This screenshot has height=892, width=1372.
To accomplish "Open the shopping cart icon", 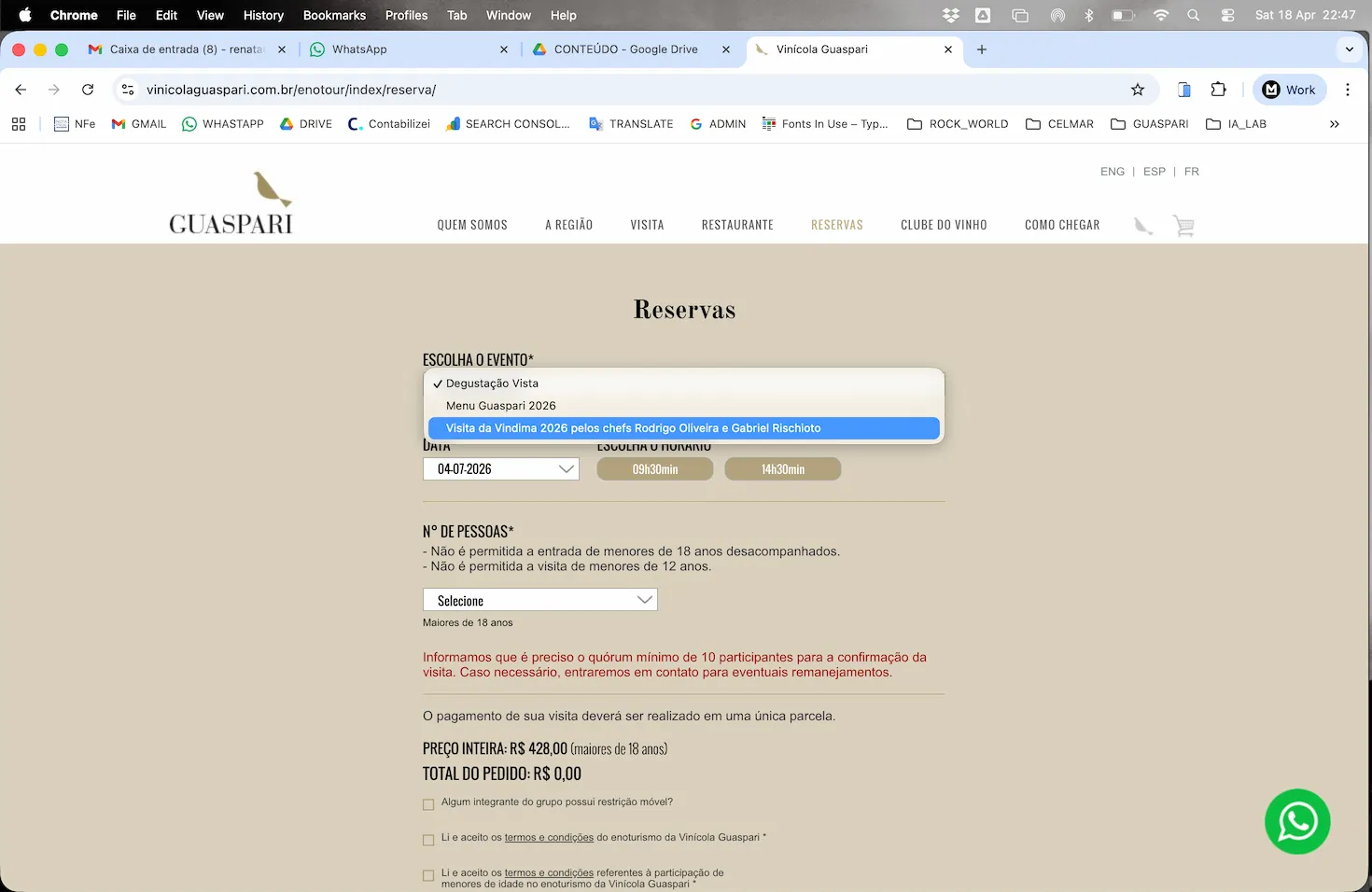I will [1183, 226].
